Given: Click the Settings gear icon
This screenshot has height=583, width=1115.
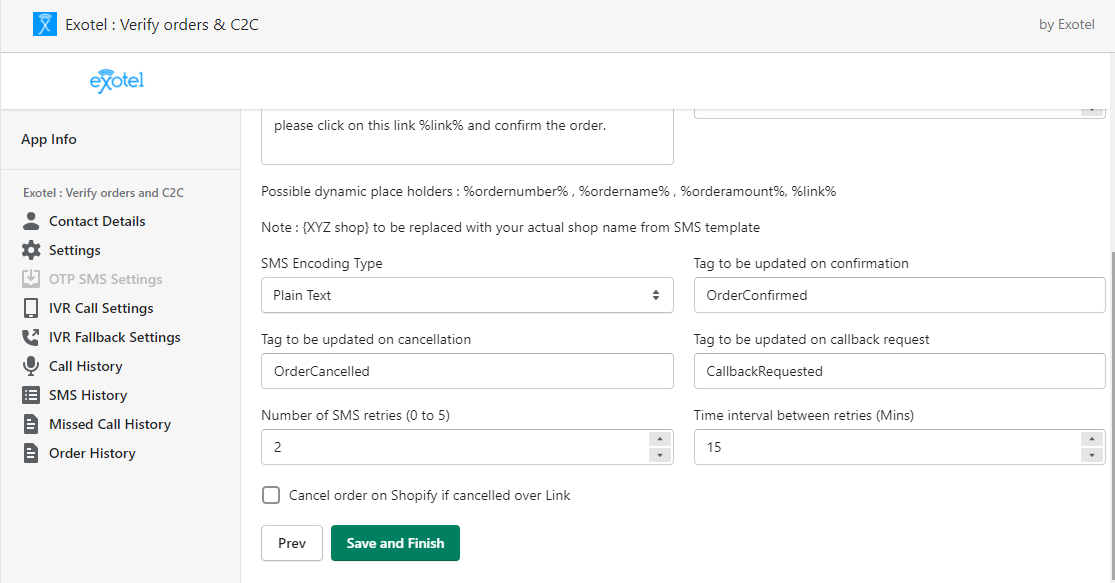Looking at the screenshot, I should pyautogui.click(x=31, y=250).
